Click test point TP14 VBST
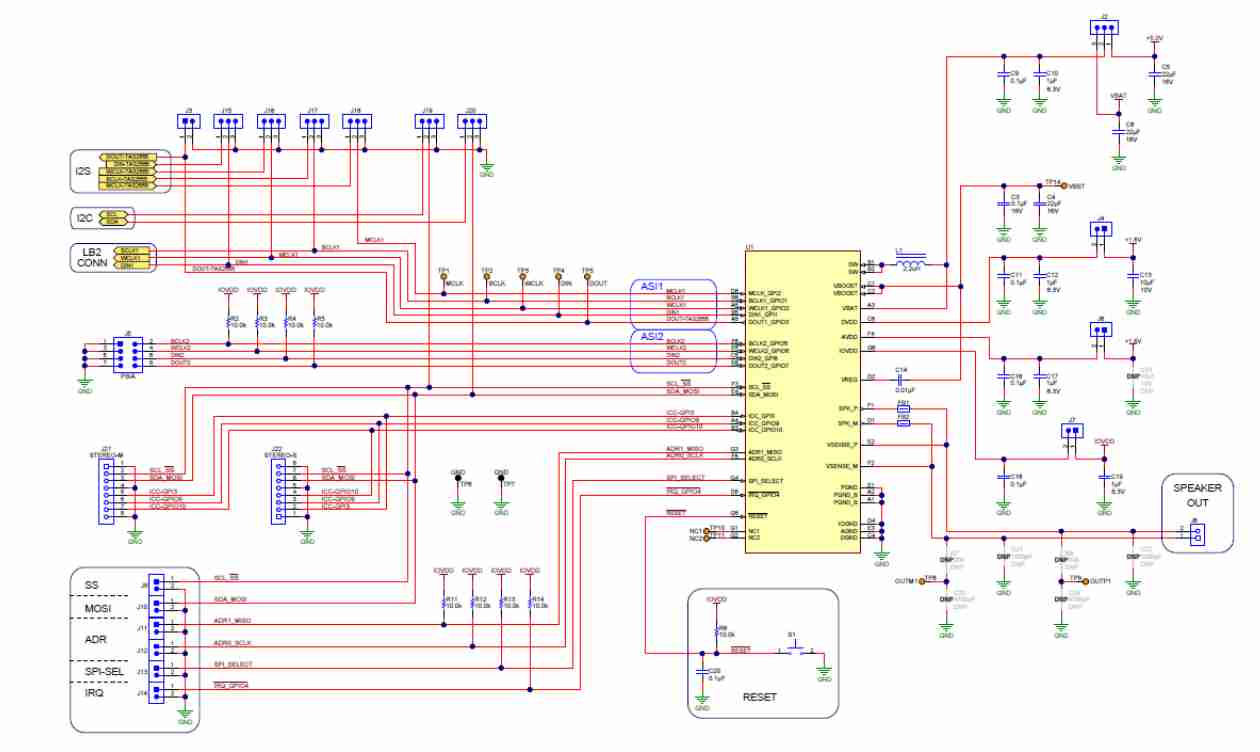Image resolution: width=1260 pixels, height=752 pixels. pyautogui.click(x=1063, y=186)
